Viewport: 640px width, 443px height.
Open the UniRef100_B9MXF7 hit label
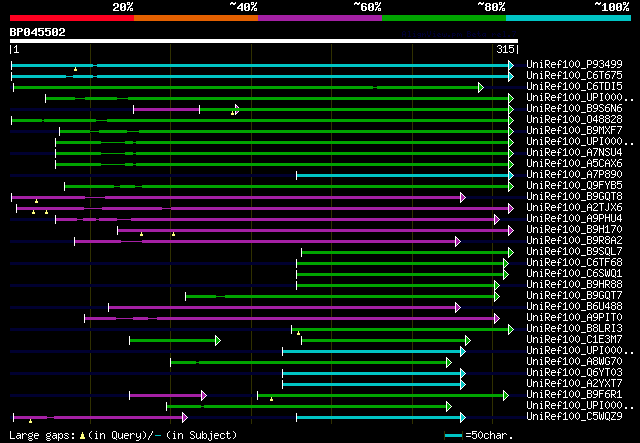[574, 130]
